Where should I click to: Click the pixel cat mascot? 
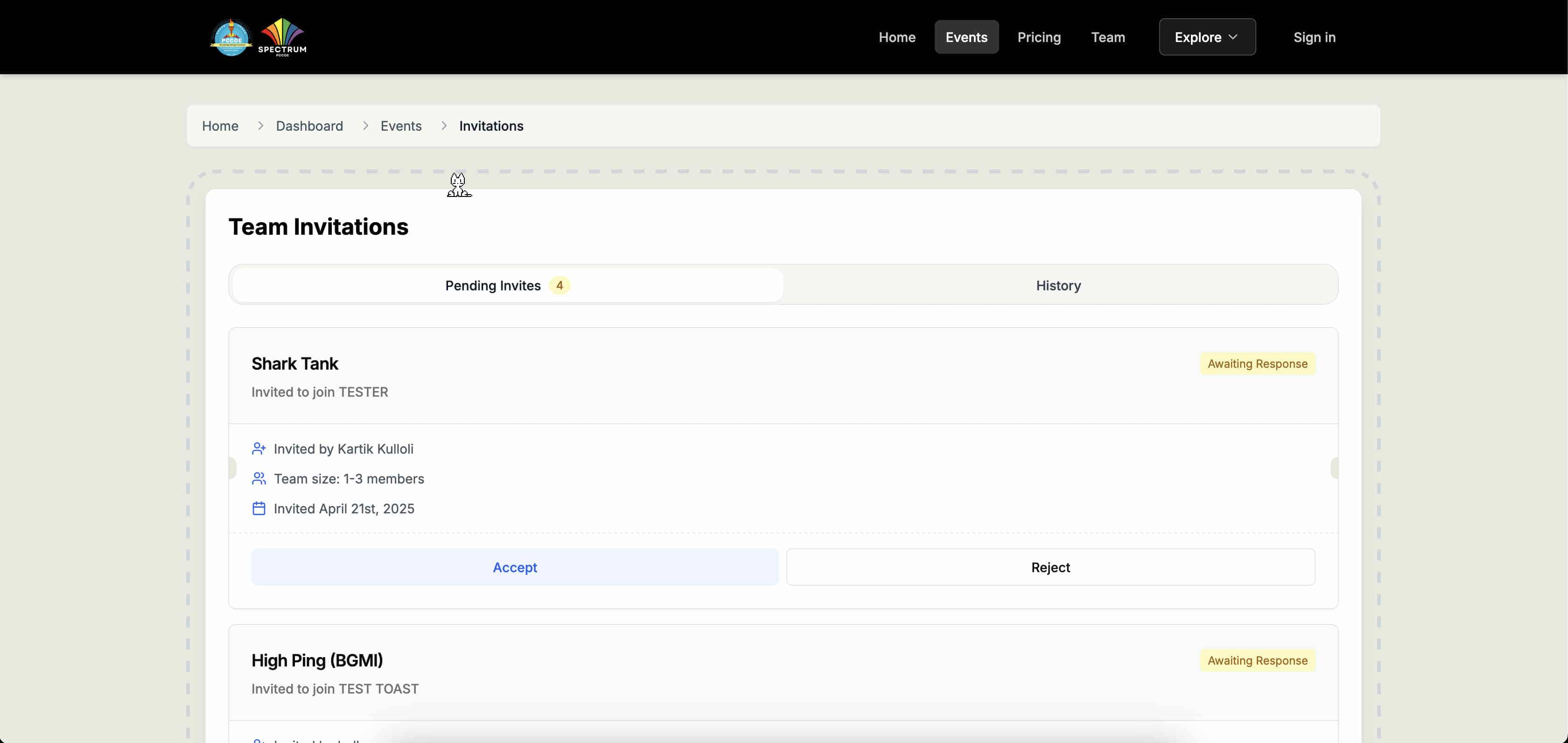[x=458, y=185]
